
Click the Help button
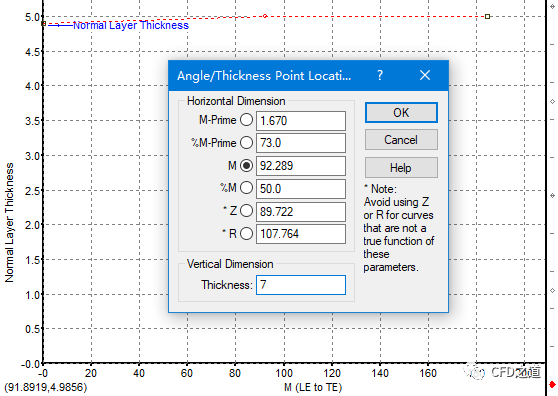tap(401, 168)
